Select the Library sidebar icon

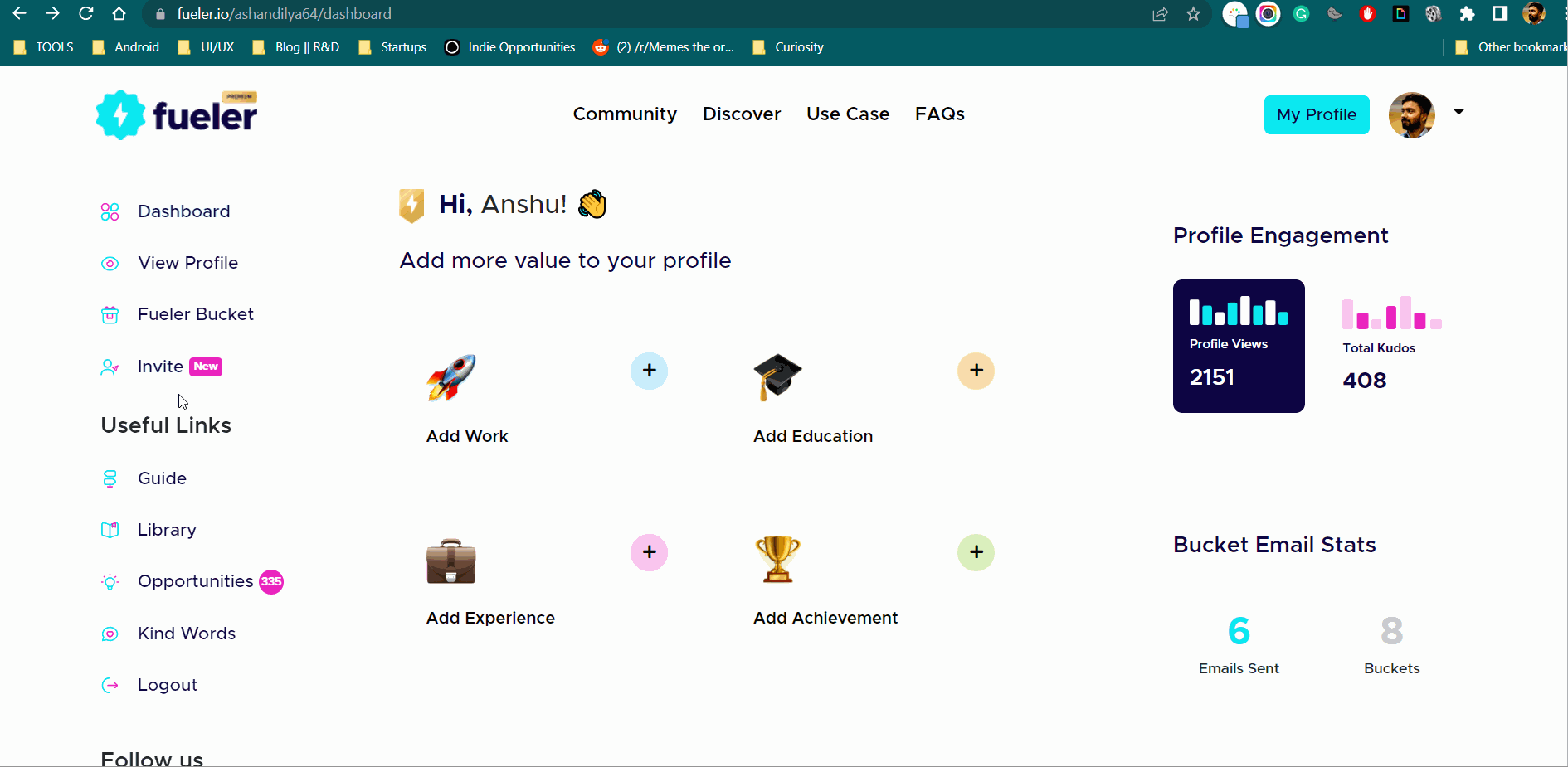tap(110, 530)
